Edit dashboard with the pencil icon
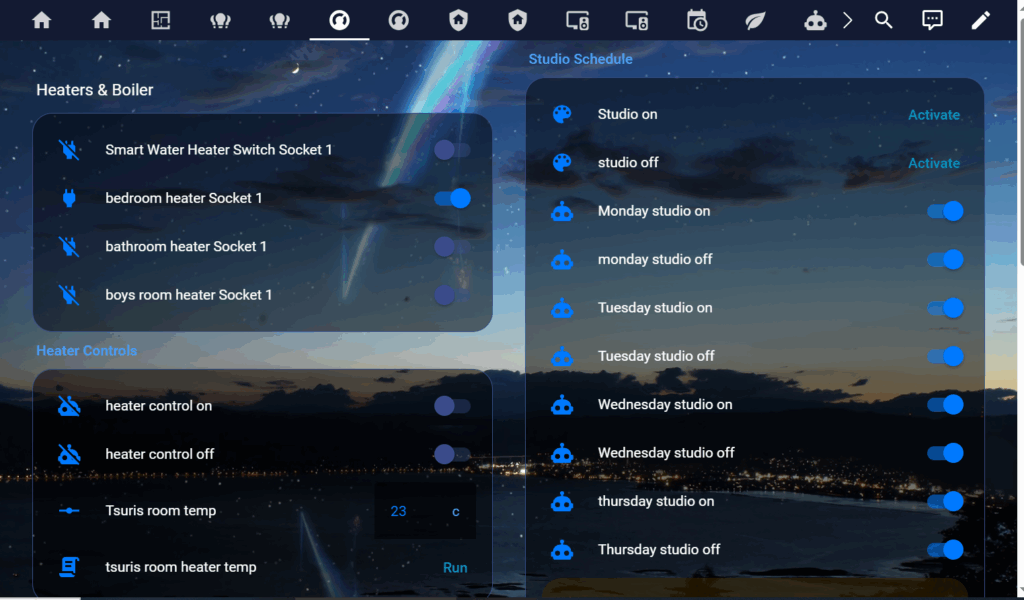 980,20
